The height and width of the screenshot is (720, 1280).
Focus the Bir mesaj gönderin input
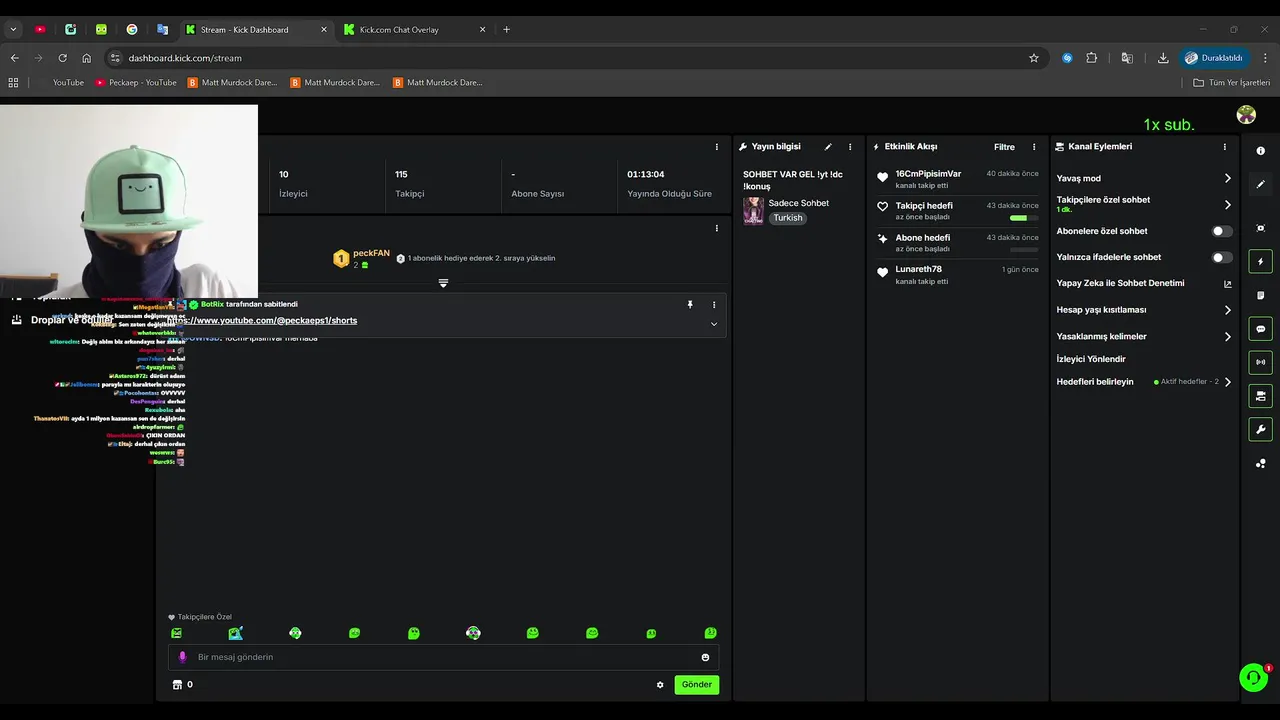pyautogui.click(x=443, y=657)
